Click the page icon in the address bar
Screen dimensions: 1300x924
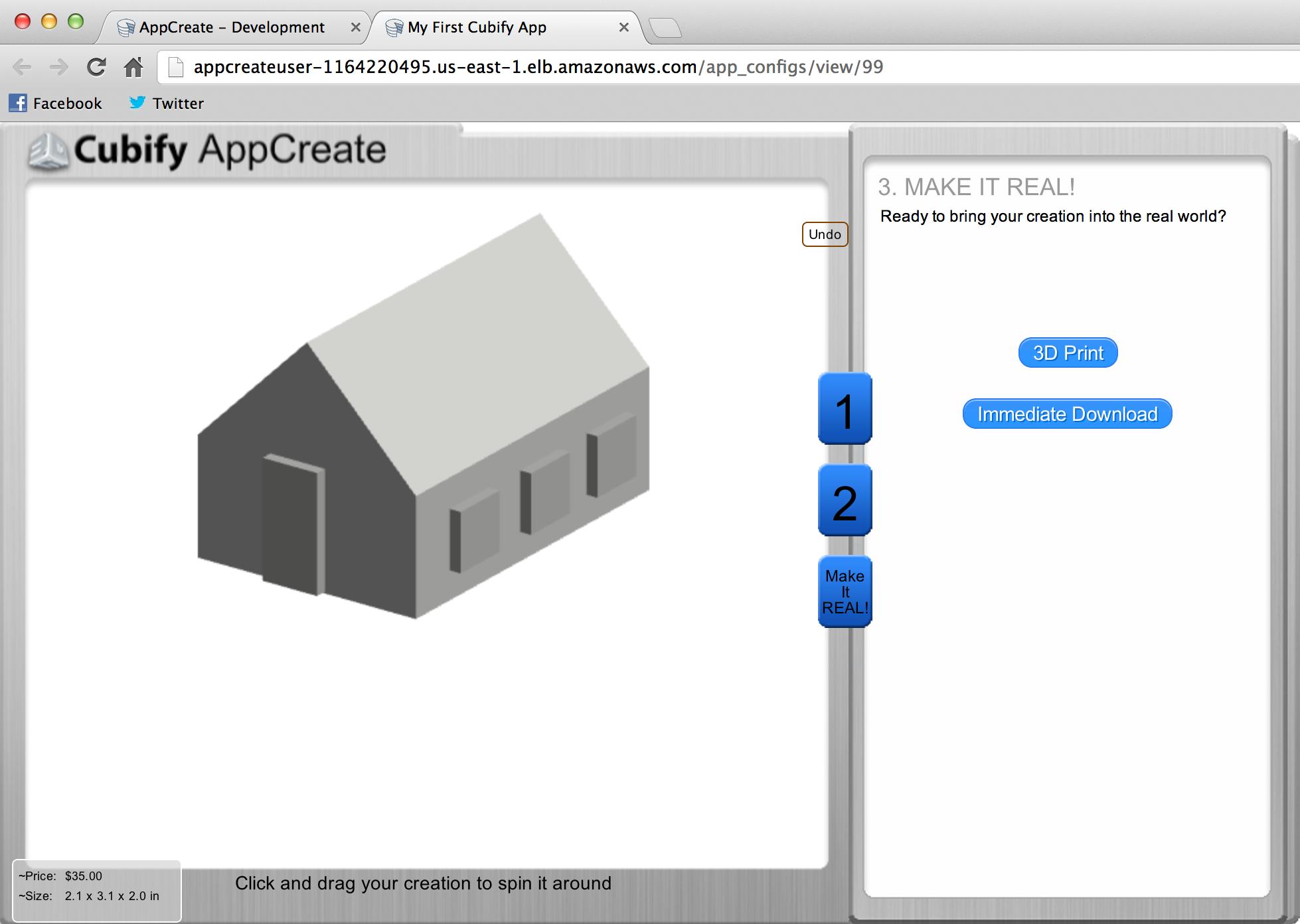(x=175, y=67)
